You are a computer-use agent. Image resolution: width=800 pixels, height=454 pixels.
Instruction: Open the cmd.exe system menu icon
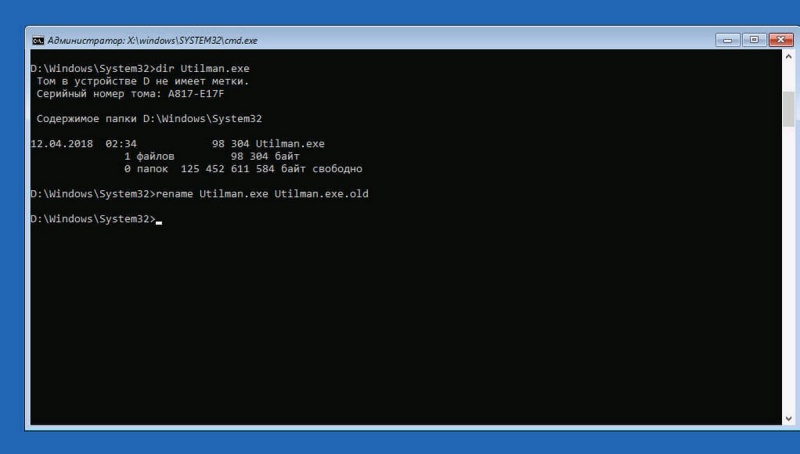point(38,40)
